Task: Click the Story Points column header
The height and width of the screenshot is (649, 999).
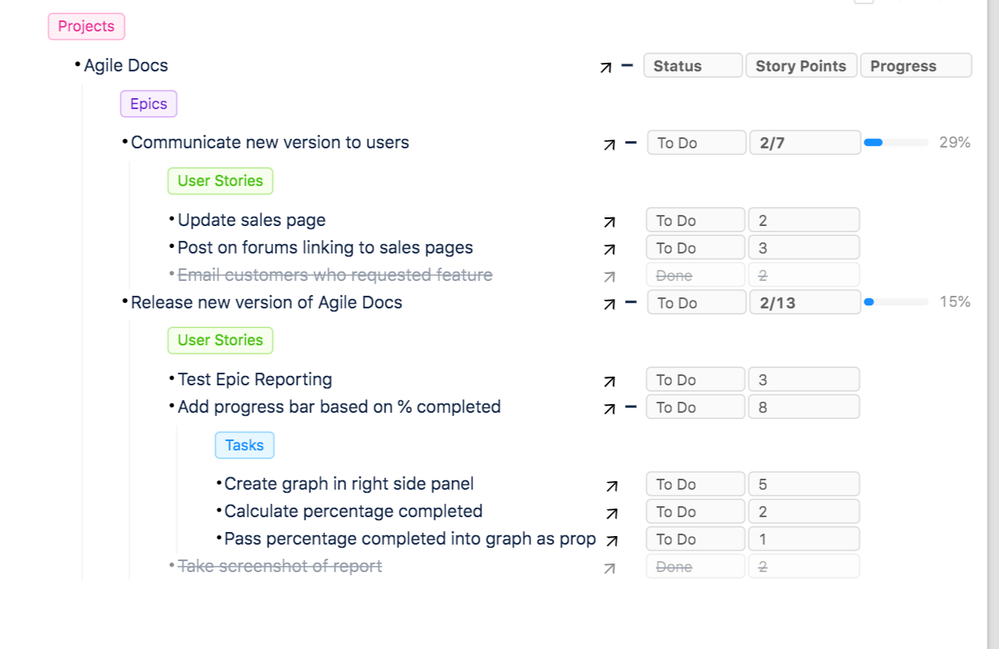Action: pos(800,66)
